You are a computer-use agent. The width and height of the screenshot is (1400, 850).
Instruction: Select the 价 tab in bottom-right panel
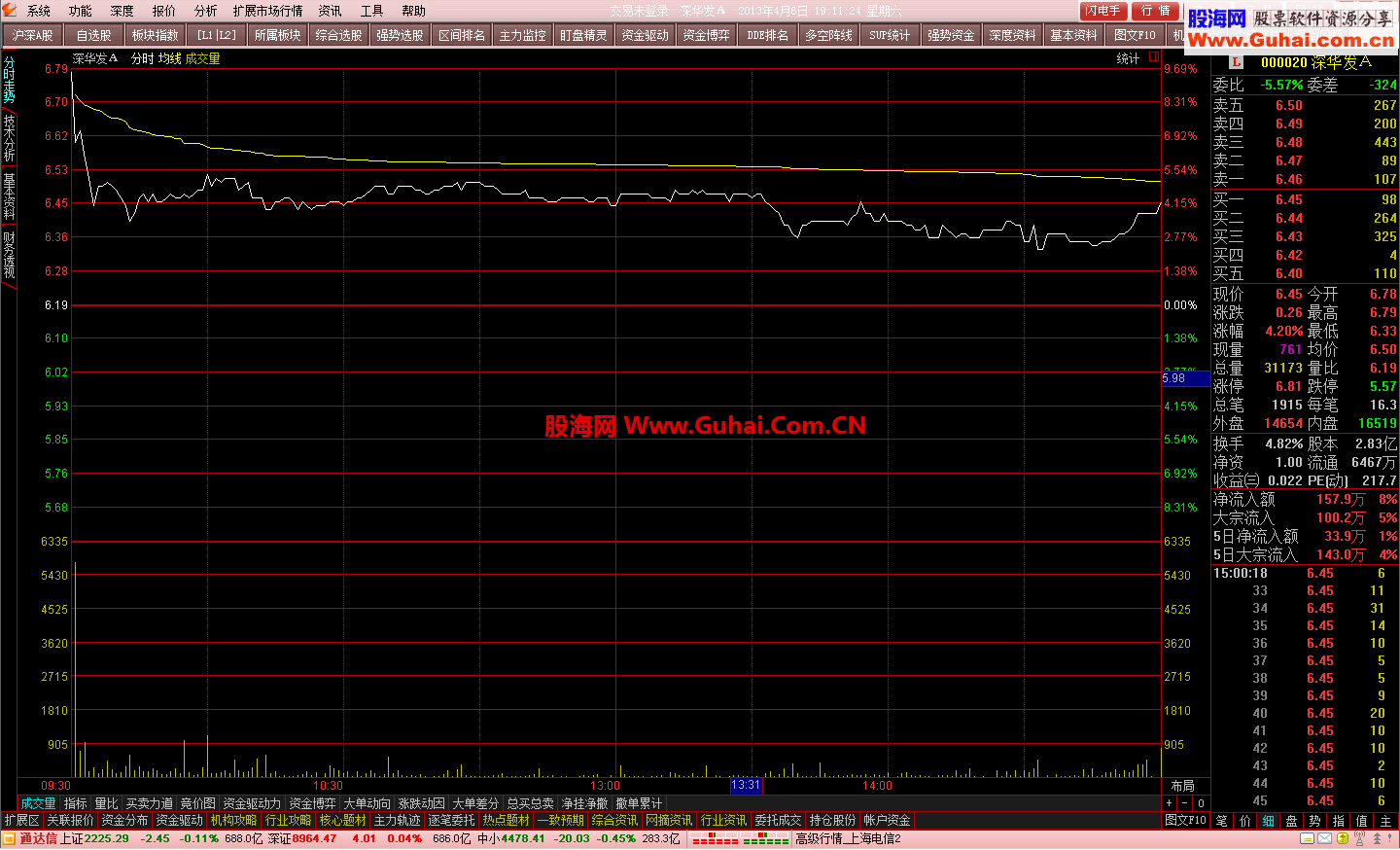click(x=1245, y=821)
